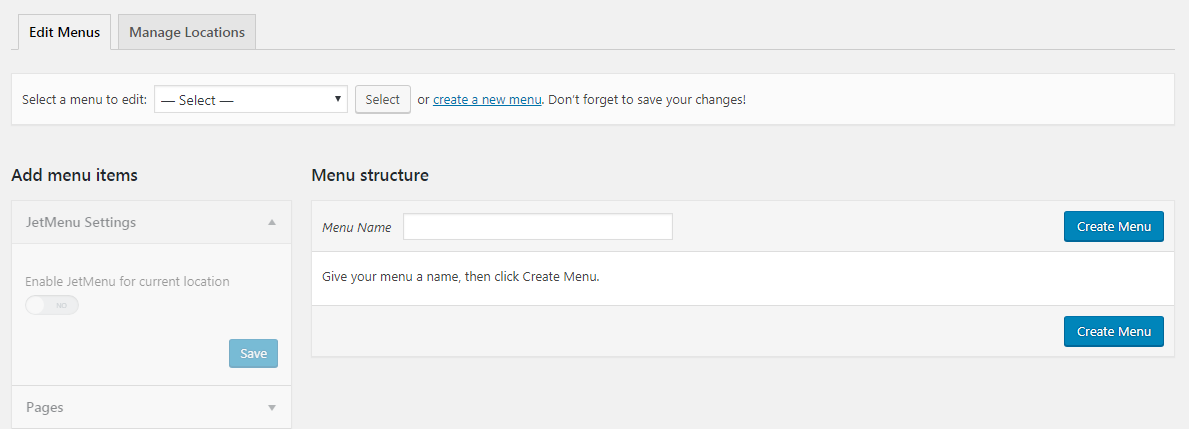The height and width of the screenshot is (429, 1189).
Task: Click the JetMenu Settings panel header
Action: click(x=81, y=222)
